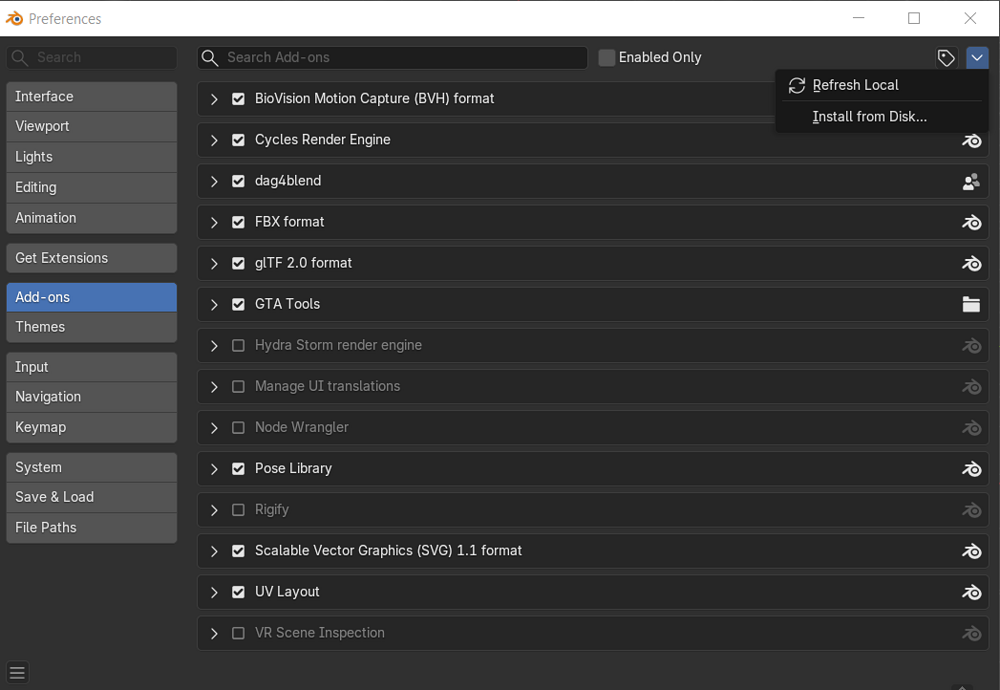Click the magnifier icon in left Search field
The width and height of the screenshot is (1000, 690).
[20, 57]
